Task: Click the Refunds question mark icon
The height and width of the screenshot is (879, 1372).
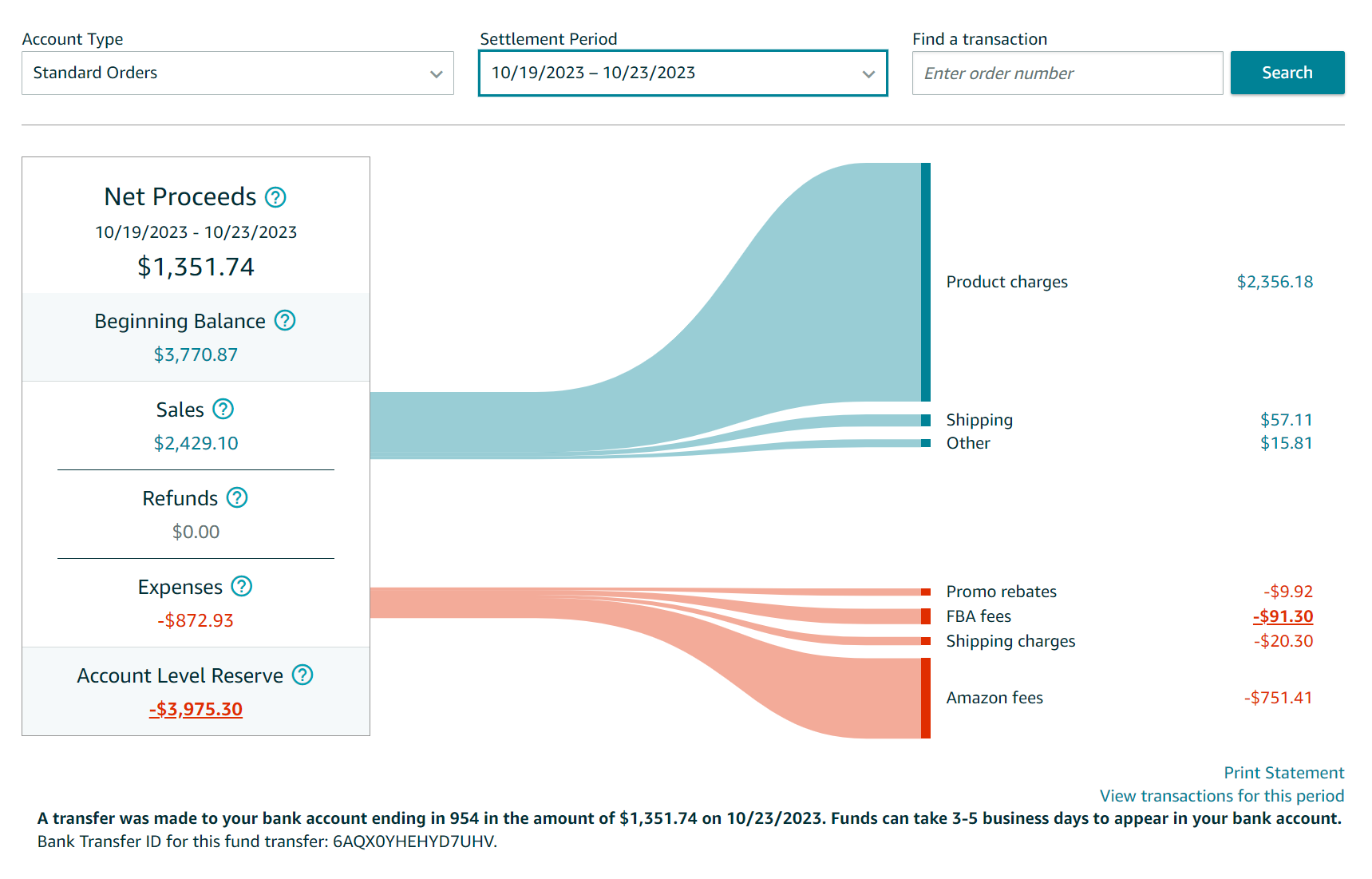Action: click(x=237, y=498)
